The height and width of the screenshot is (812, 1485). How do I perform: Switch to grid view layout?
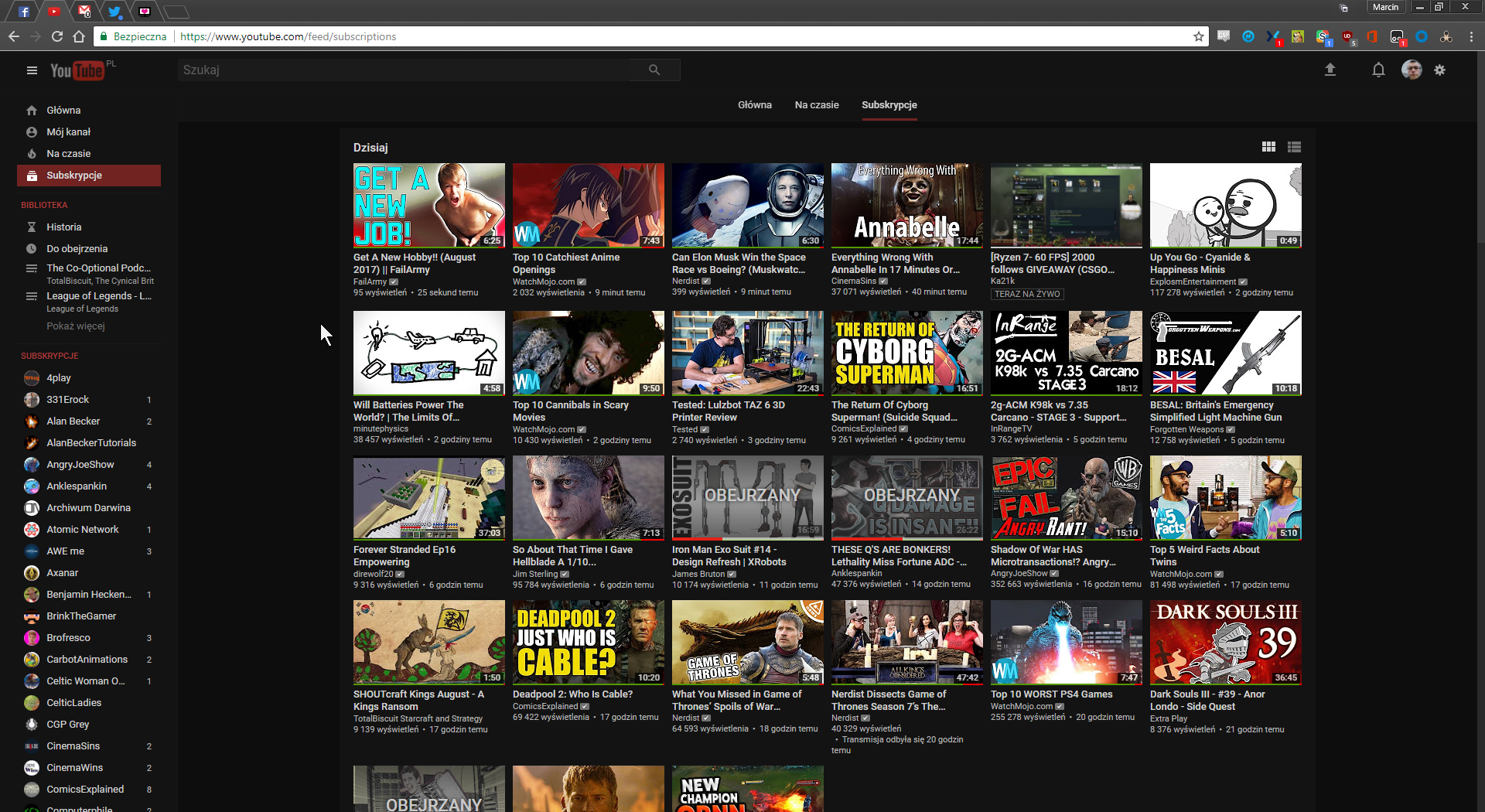coord(1268,147)
